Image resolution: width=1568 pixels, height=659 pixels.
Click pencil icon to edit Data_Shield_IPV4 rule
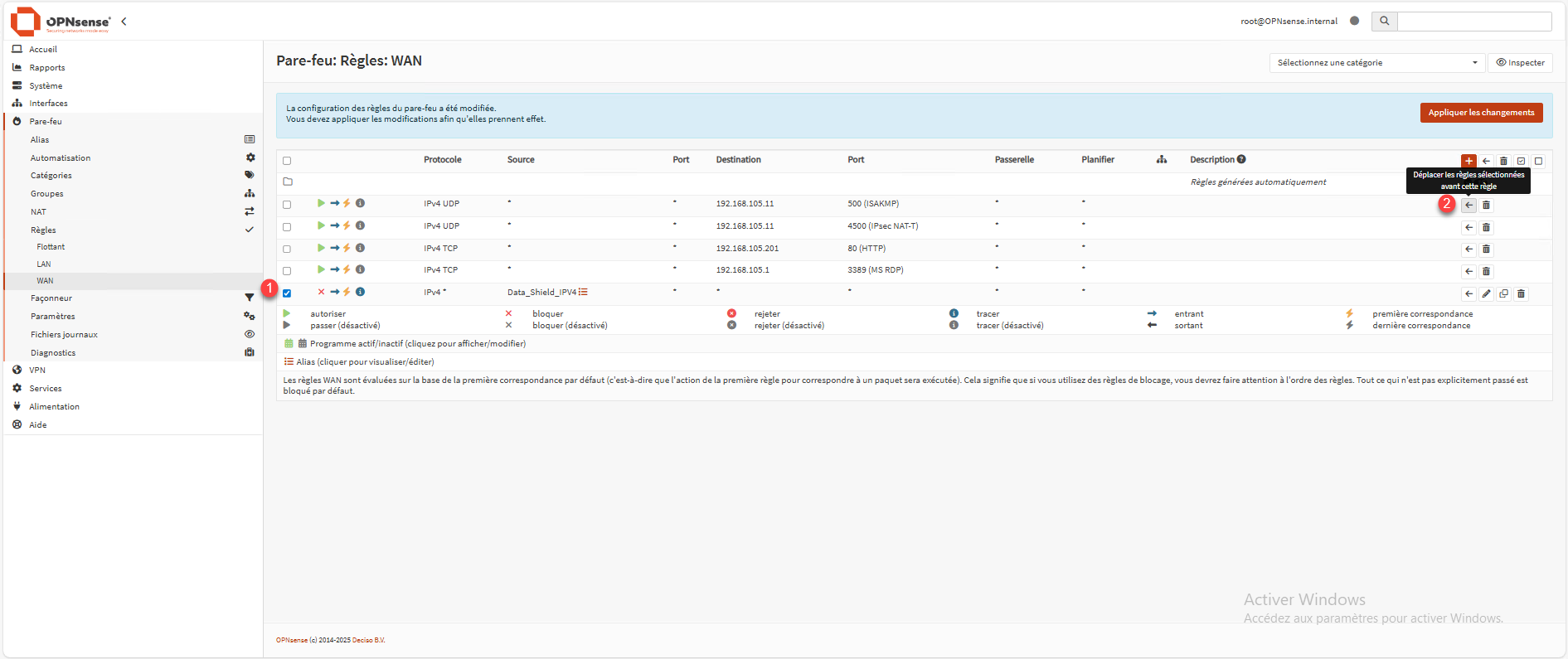coord(1486,293)
